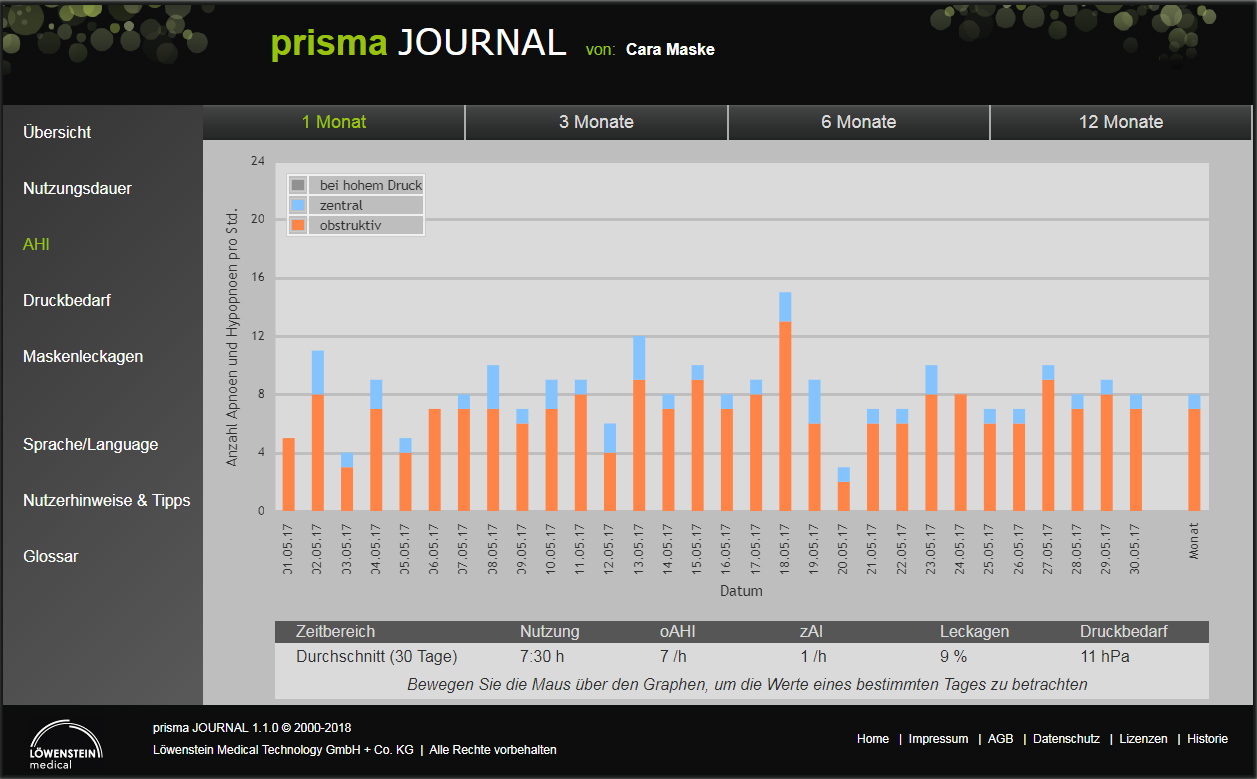This screenshot has width=1257, height=779.
Task: Click the shortest bar for 20.05.17
Action: pyautogui.click(x=844, y=489)
